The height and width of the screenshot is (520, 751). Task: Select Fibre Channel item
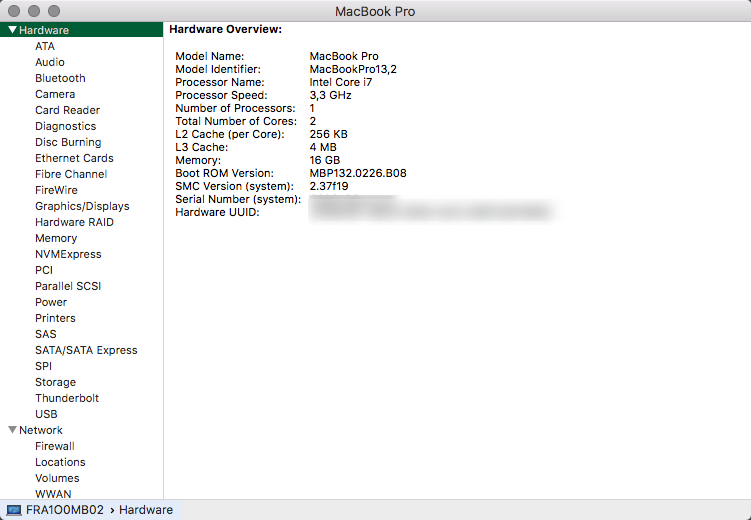point(71,174)
